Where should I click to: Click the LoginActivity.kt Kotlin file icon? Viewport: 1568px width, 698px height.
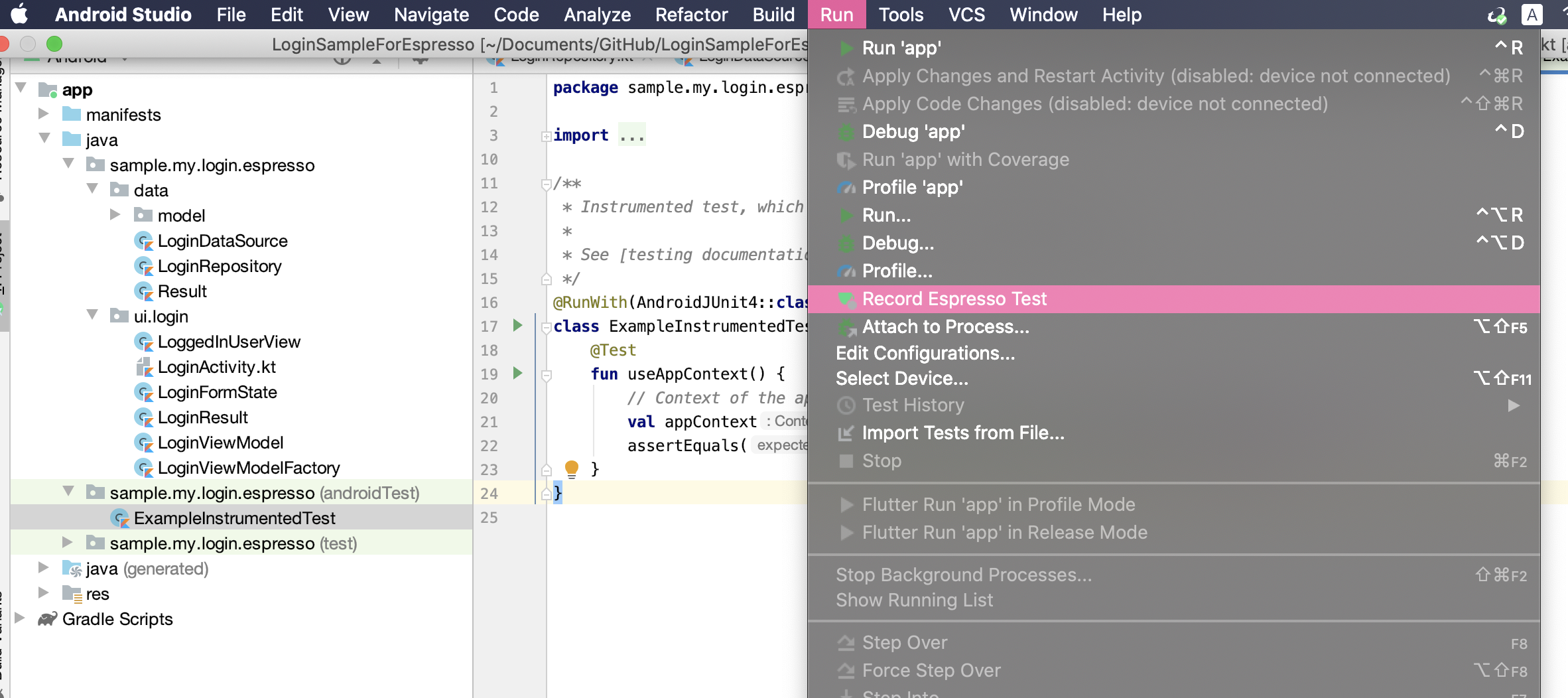click(x=144, y=367)
